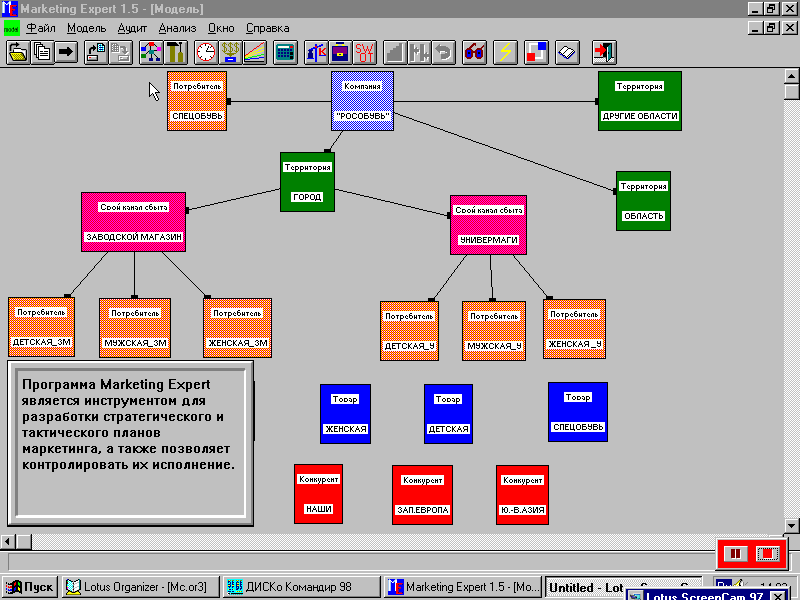The height and width of the screenshot is (600, 800).
Task: Click the dollar signs funnel icon
Action: [231, 52]
